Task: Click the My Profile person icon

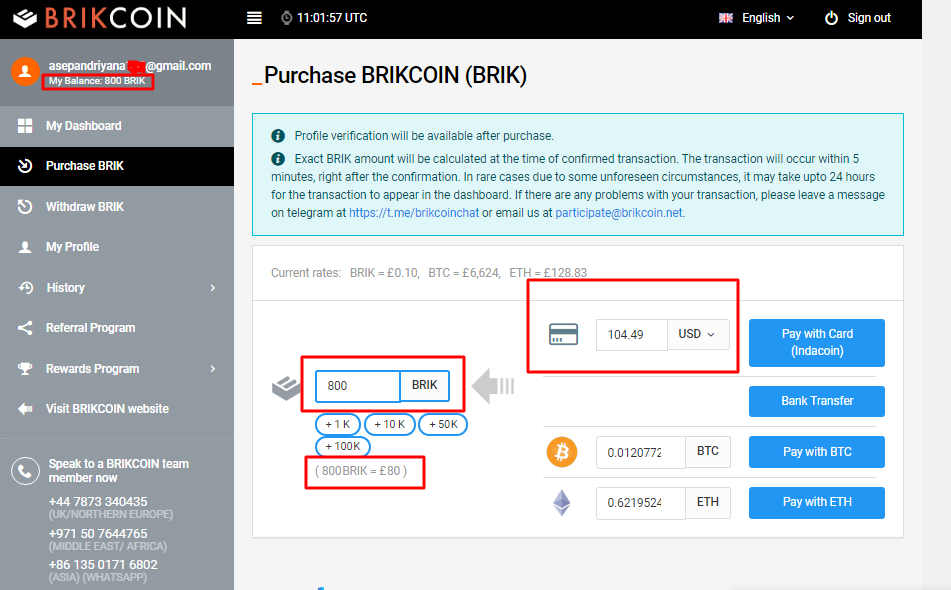Action: pyautogui.click(x=25, y=247)
